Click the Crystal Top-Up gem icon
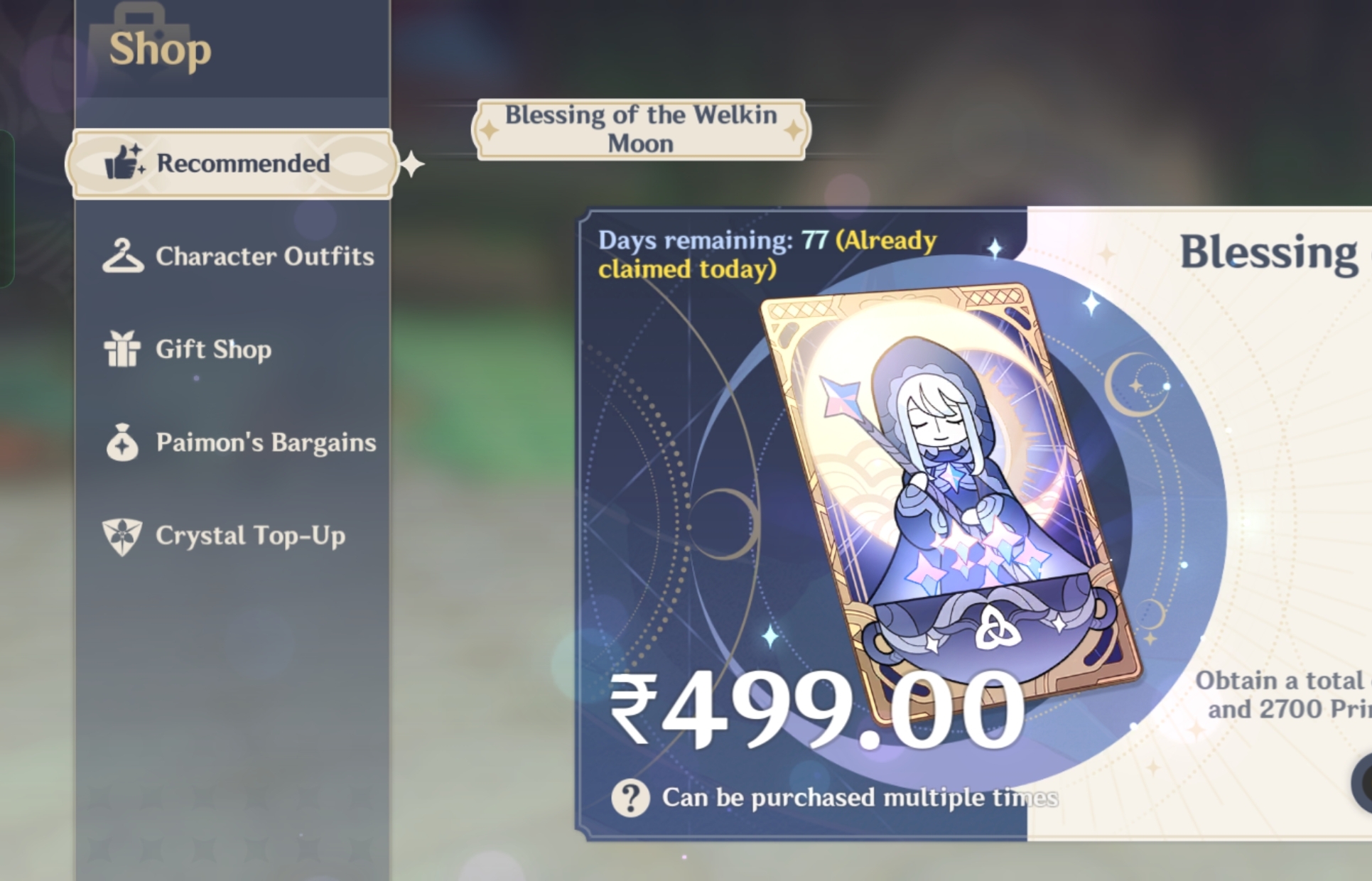Image resolution: width=1372 pixels, height=881 pixels. click(x=122, y=536)
